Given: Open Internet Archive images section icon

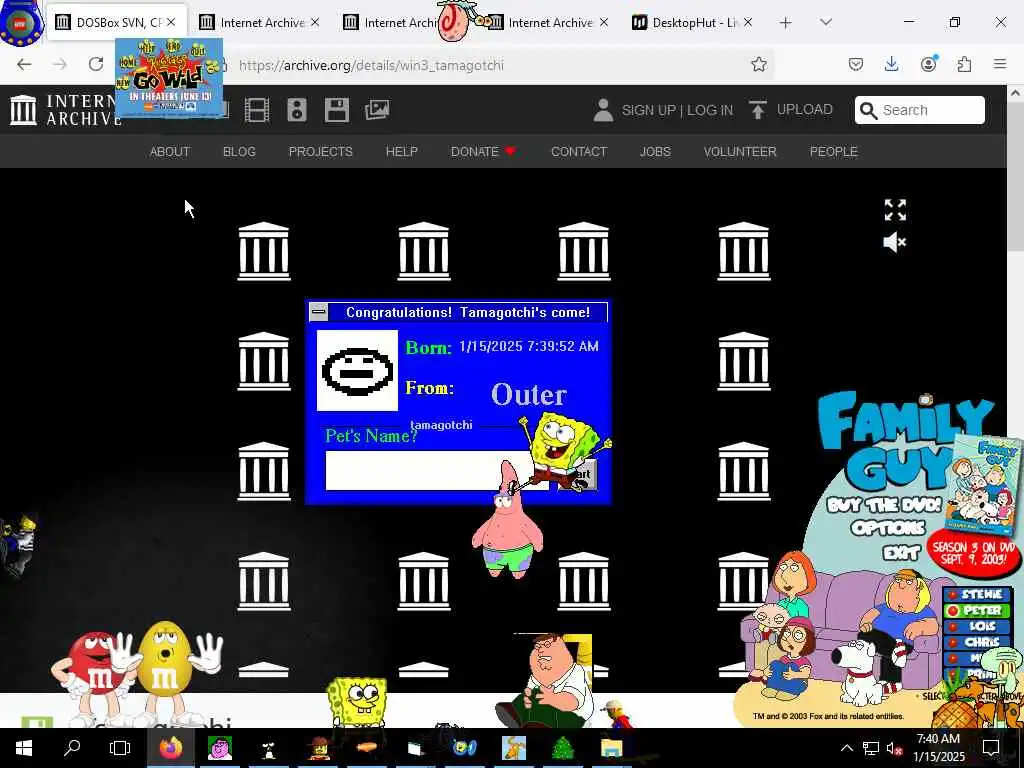Looking at the screenshot, I should pyautogui.click(x=377, y=110).
